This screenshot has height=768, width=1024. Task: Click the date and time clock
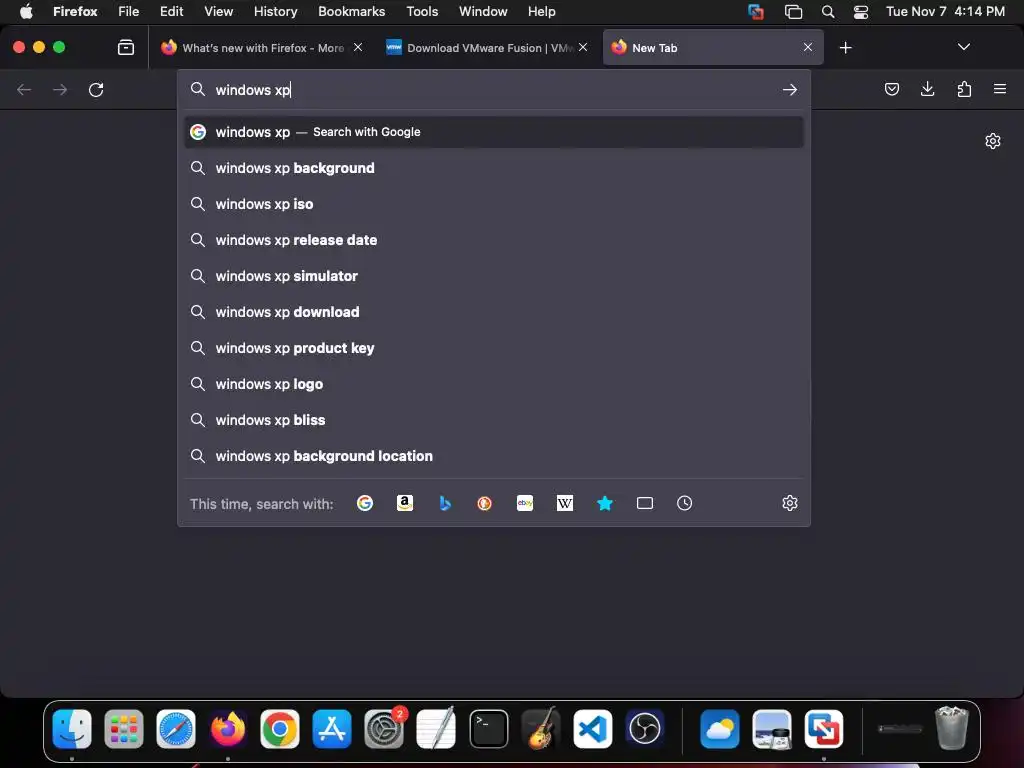(945, 11)
